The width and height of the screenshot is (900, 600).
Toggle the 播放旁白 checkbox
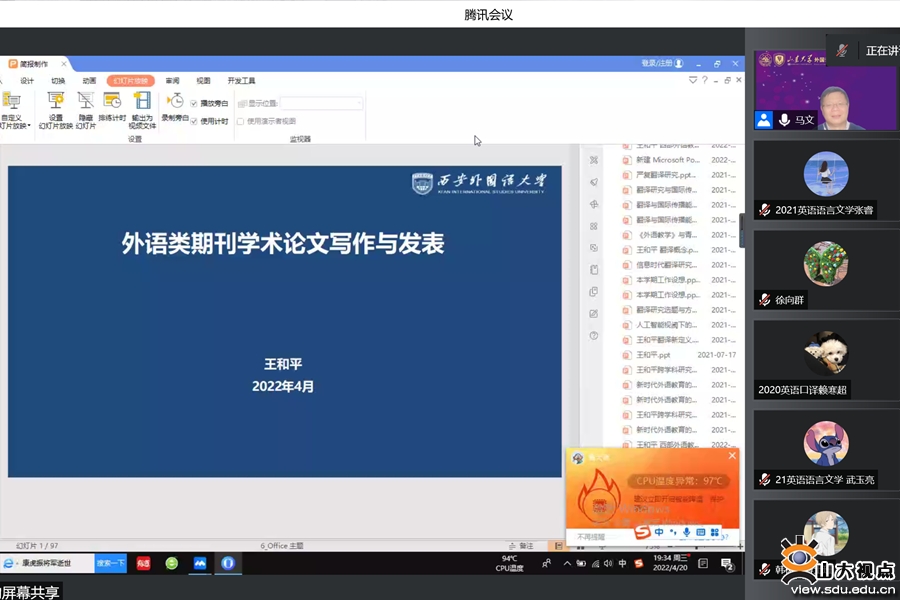point(194,103)
